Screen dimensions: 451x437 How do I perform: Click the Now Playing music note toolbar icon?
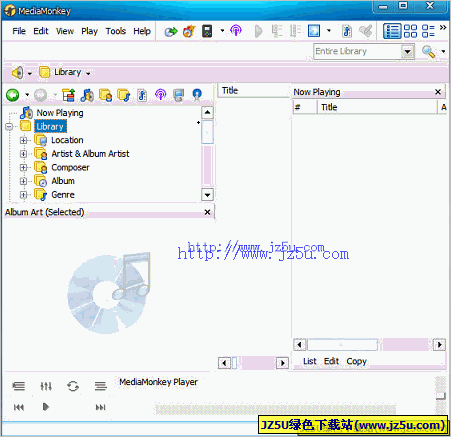point(87,95)
